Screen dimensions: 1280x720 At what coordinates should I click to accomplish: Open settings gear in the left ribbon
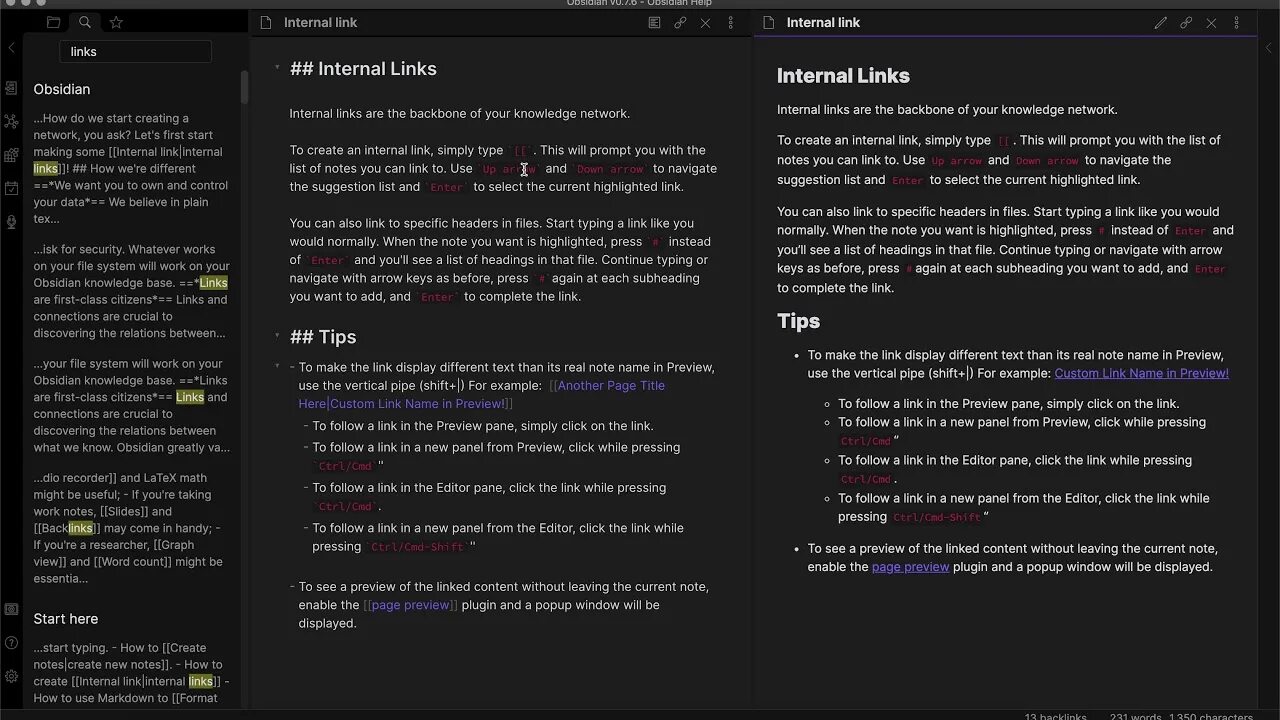pos(11,676)
